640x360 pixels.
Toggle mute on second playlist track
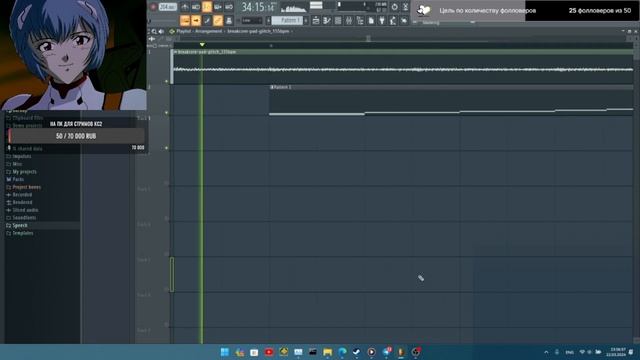coord(167,113)
